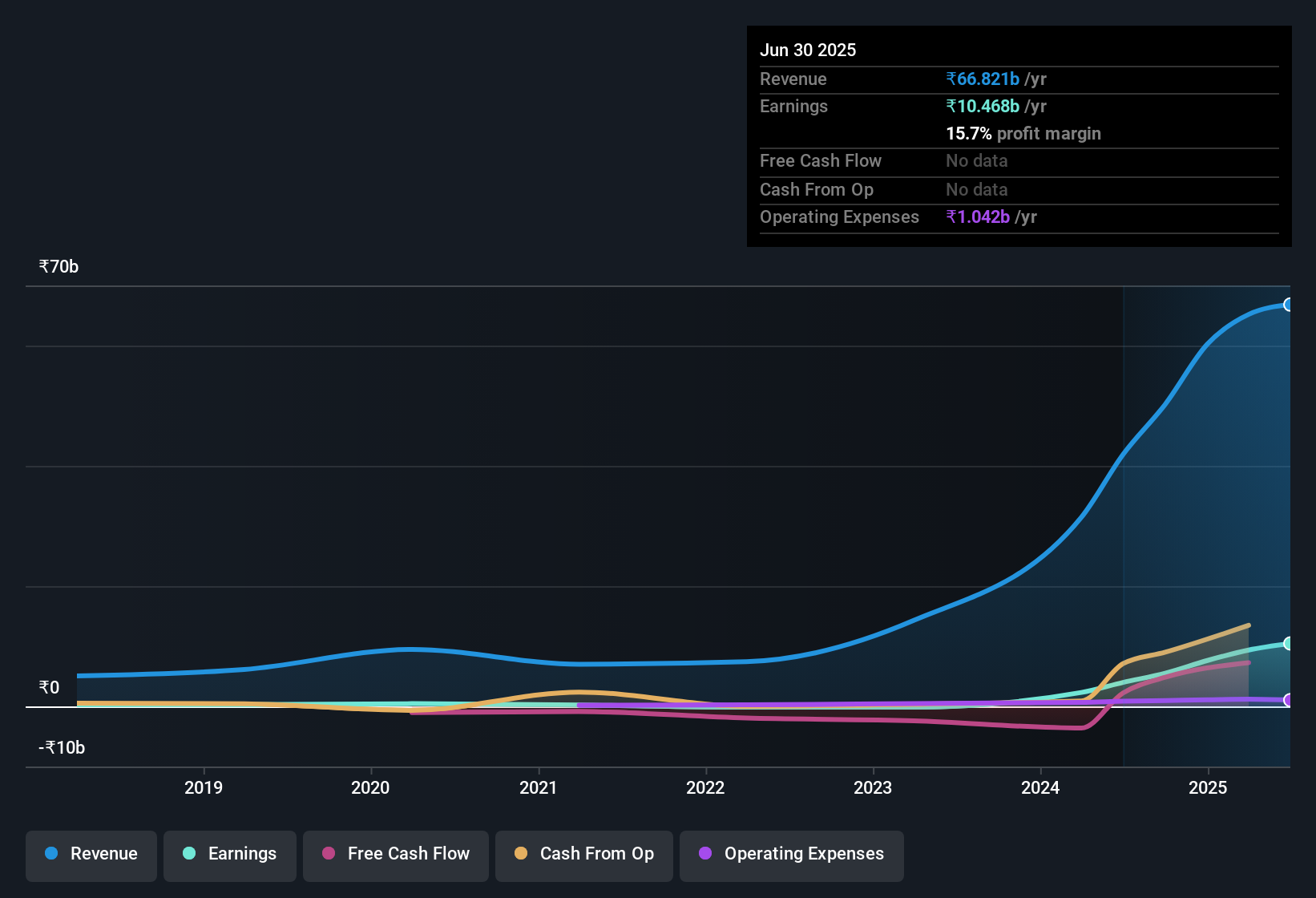Select the Revenue endpoint marker on the chart
The width and height of the screenshot is (1316, 898).
coord(1288,305)
